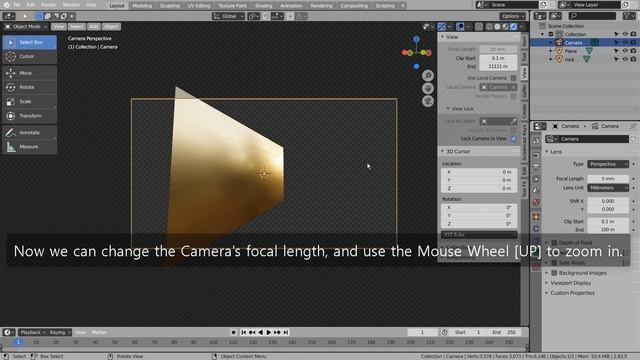Image resolution: width=640 pixels, height=360 pixels.
Task: Click the blue Z axis on navigation gizmo
Action: tap(416, 39)
